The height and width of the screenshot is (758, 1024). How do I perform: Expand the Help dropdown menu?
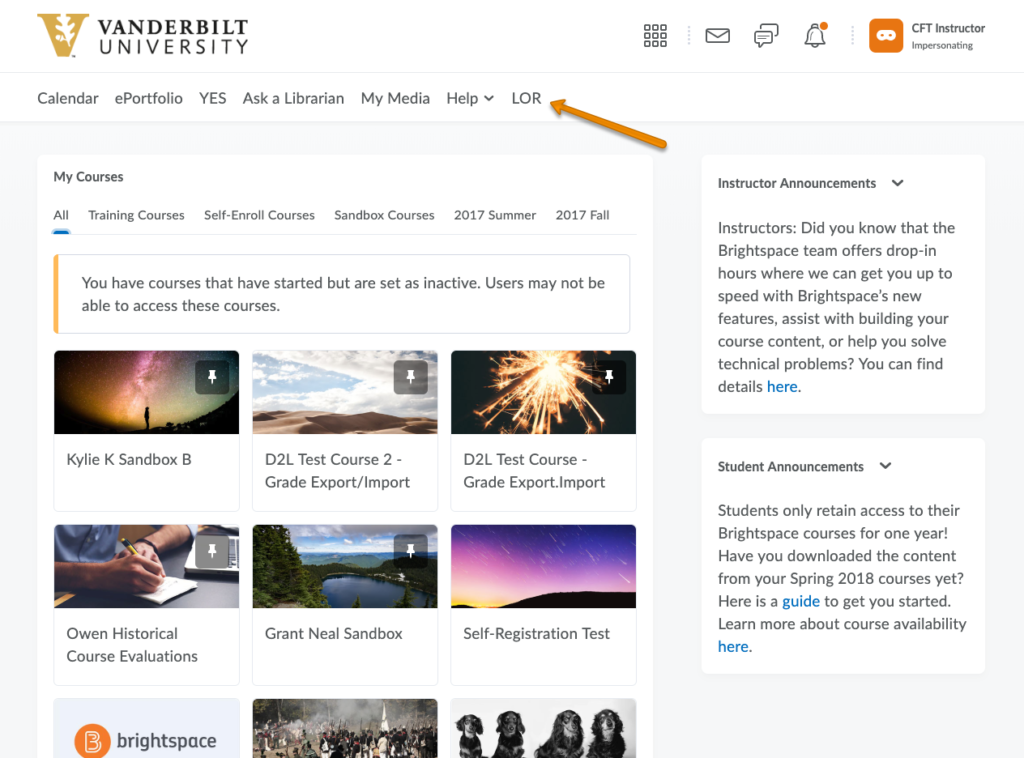point(470,98)
